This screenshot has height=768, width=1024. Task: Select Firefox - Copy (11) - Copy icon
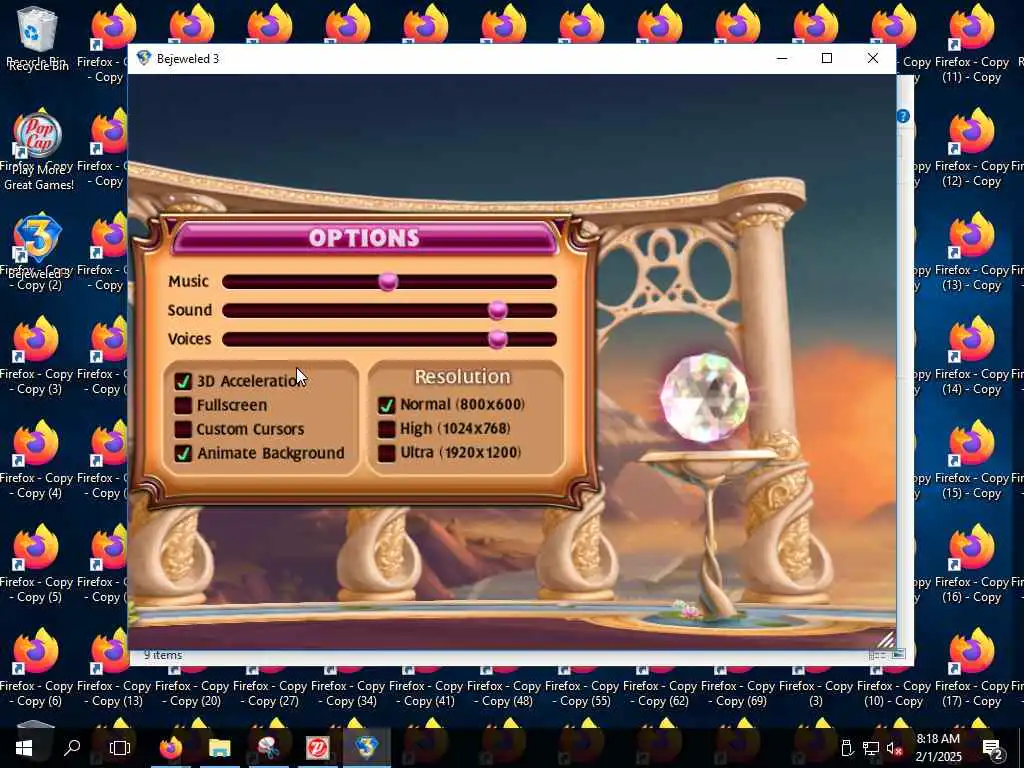click(x=971, y=42)
